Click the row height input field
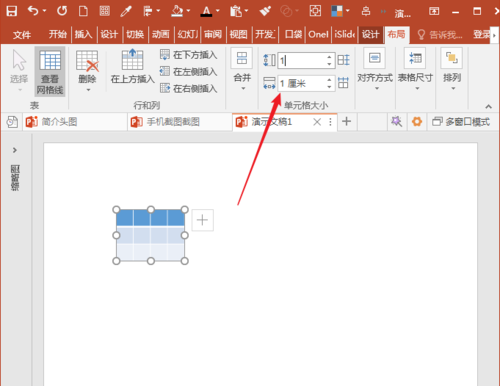The width and height of the screenshot is (500, 386). 302,61
